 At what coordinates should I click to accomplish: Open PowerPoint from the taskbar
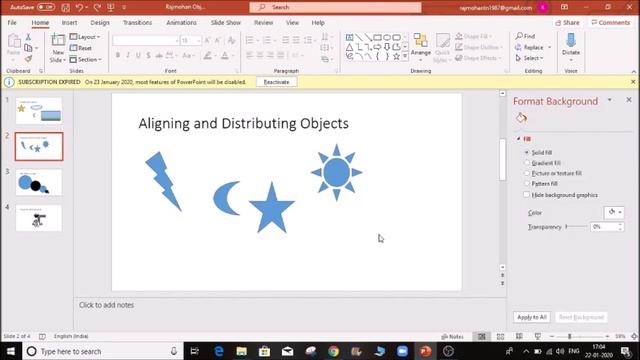(x=425, y=351)
